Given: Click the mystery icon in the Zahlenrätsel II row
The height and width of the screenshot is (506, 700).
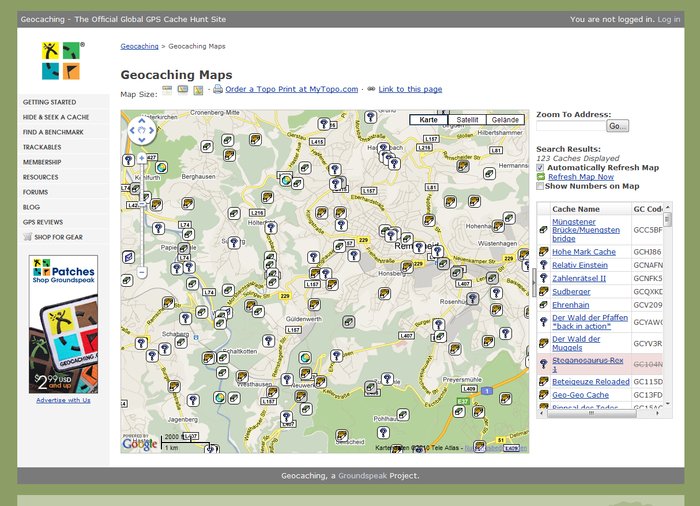Looking at the screenshot, I should pos(543,278).
